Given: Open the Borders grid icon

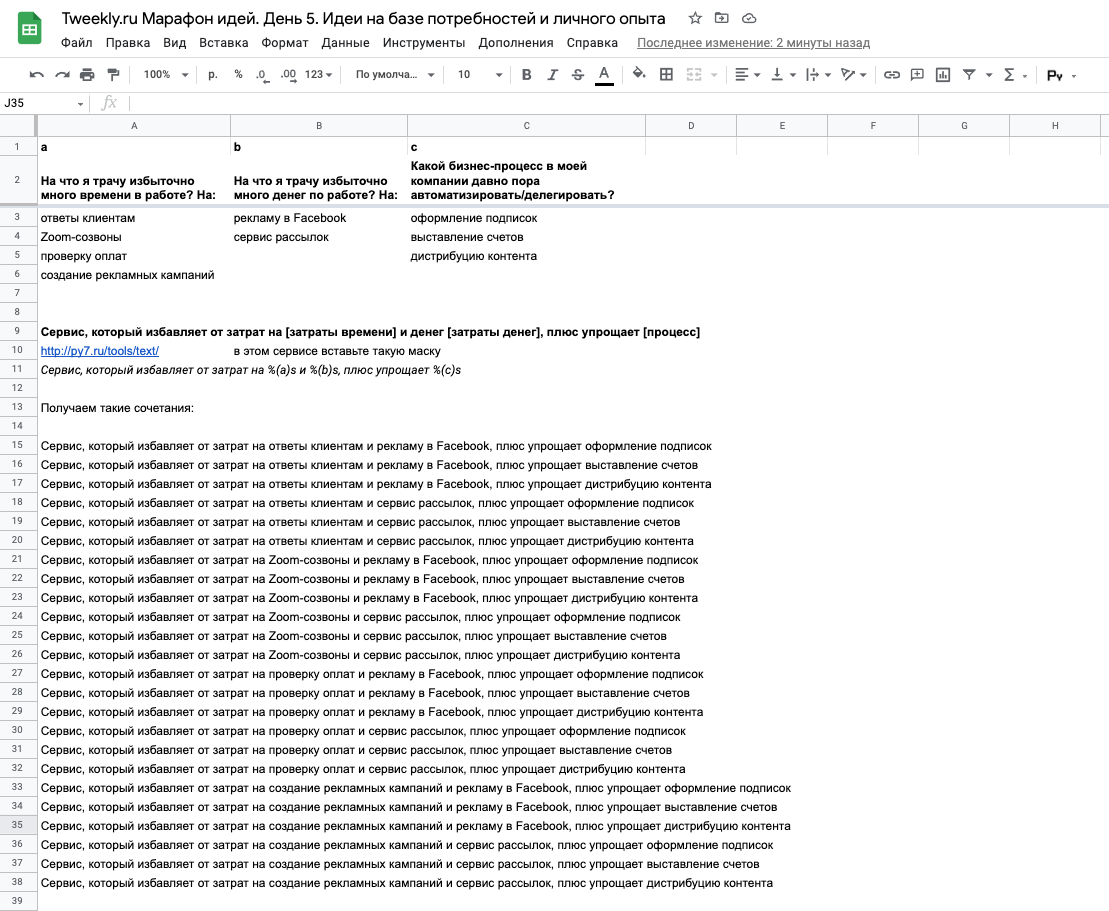Looking at the screenshot, I should click(666, 74).
